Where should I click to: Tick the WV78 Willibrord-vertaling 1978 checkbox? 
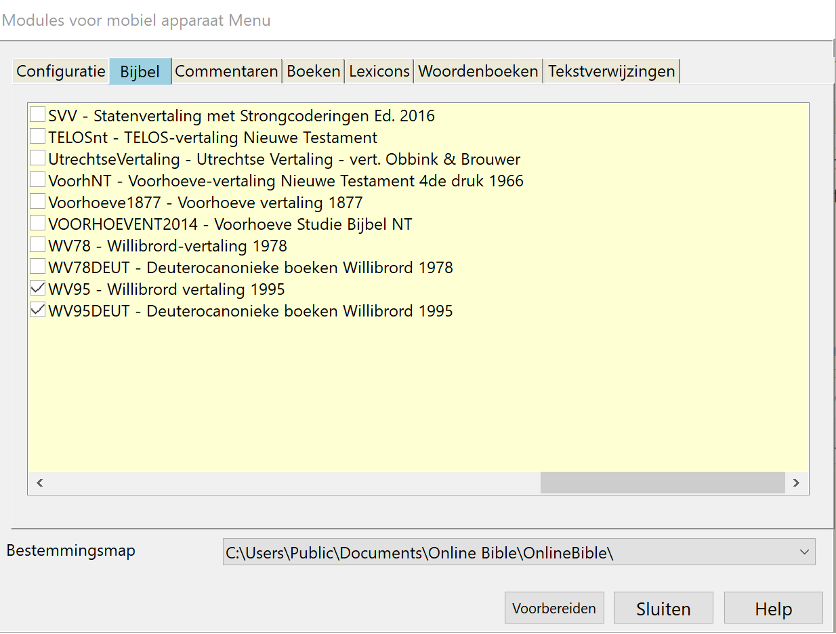(38, 245)
